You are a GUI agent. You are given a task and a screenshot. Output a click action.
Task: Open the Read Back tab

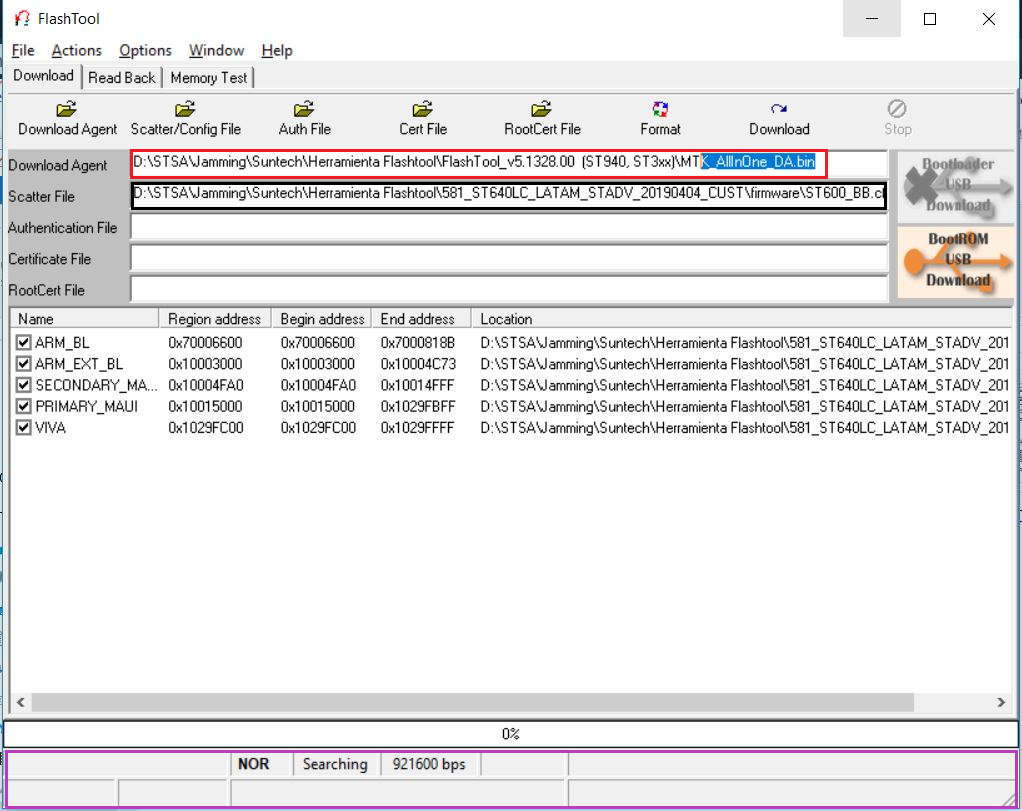(x=121, y=78)
